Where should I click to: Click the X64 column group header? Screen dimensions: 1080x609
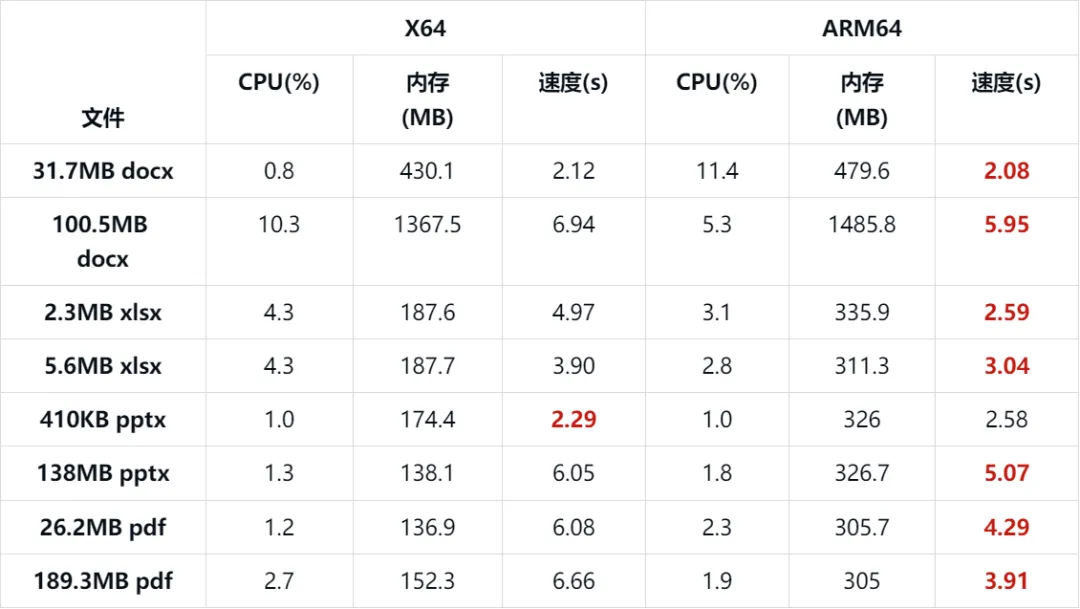click(425, 29)
